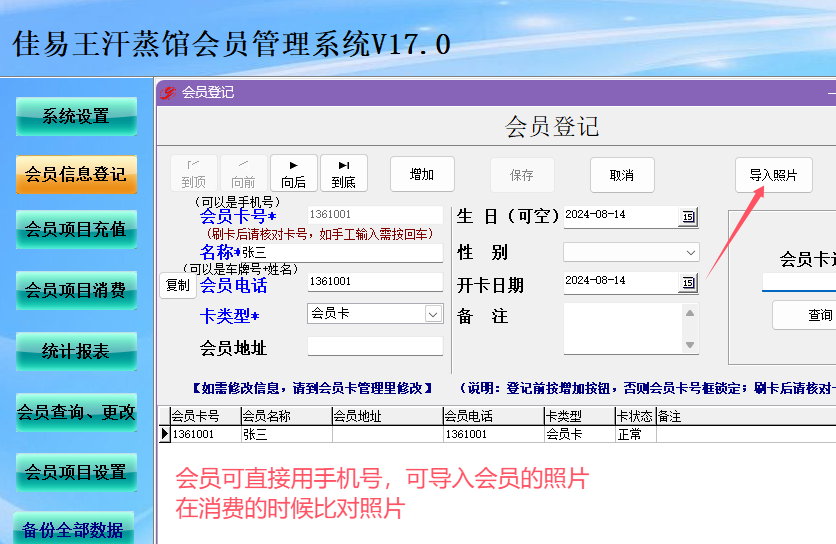Viewport: 836px width, 544px height.
Task: Open 会员项目消费 in the sidebar
Action: pyautogui.click(x=76, y=290)
